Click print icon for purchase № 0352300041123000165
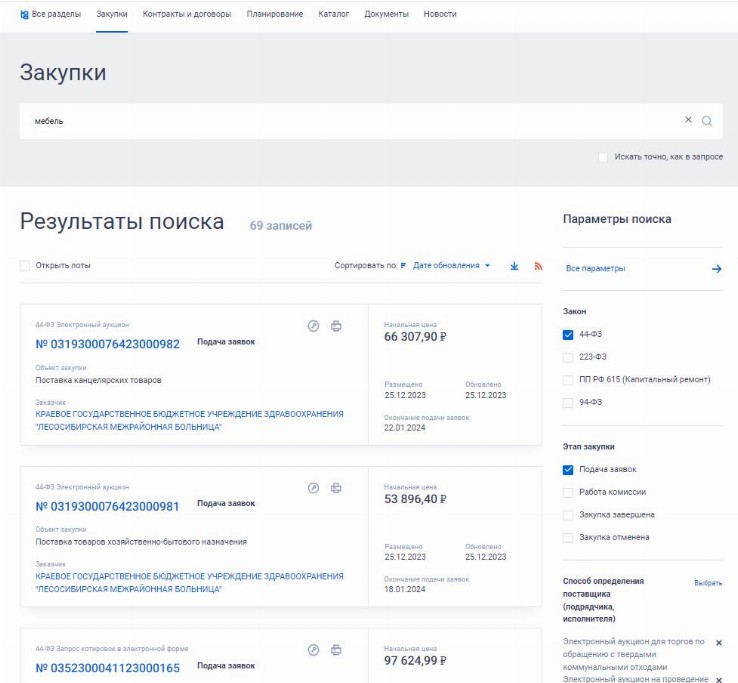The height and width of the screenshot is (683, 738). point(336,650)
